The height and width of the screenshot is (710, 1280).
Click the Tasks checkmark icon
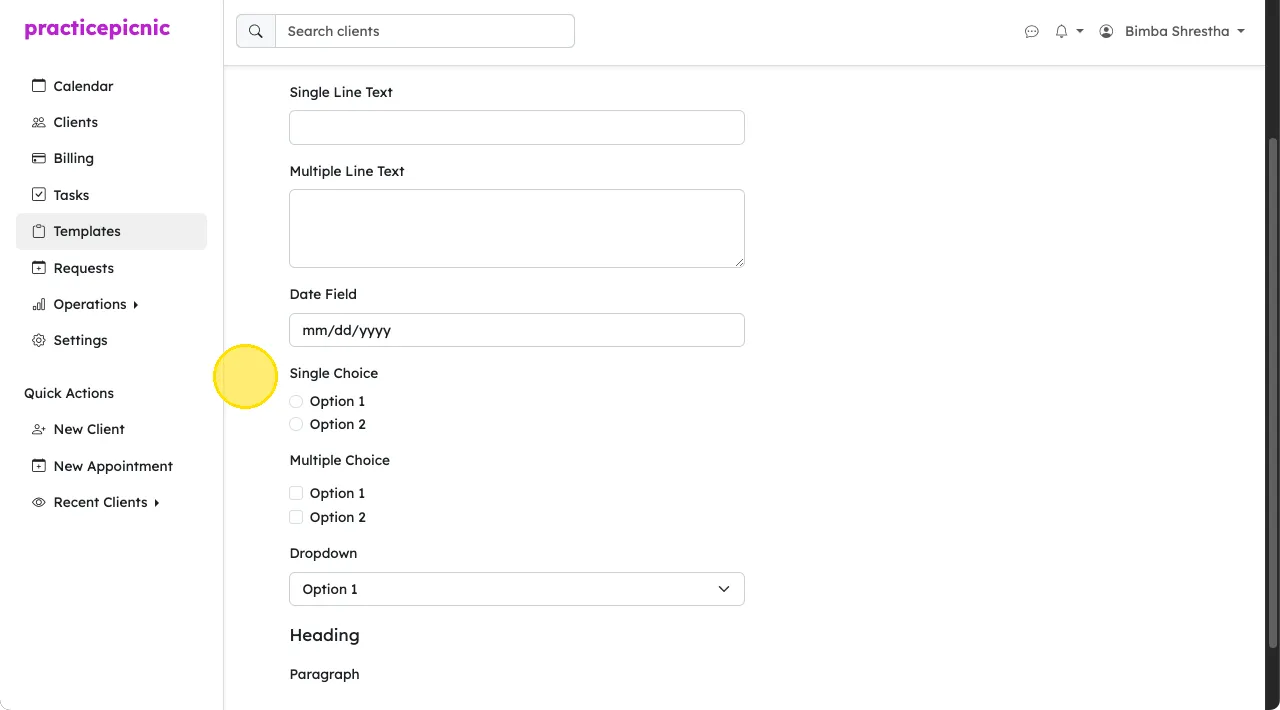tap(39, 195)
